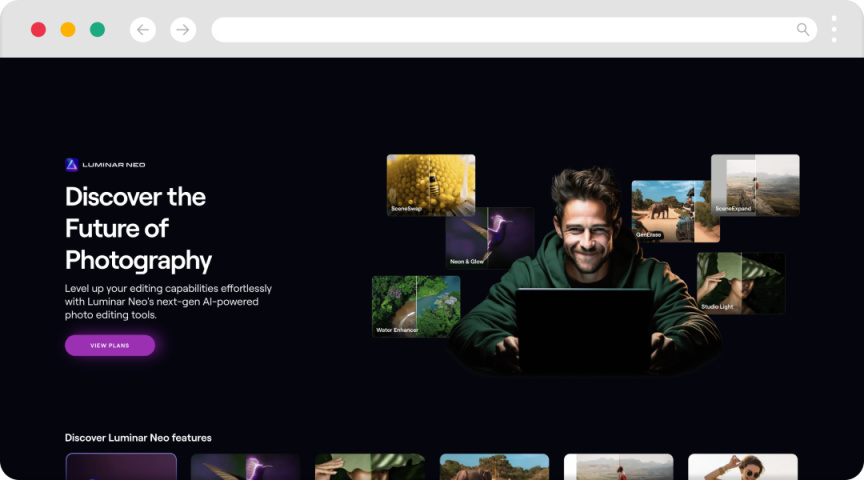The image size is (864, 480).
Task: Open the browser three-dot menu
Action: [x=834, y=29]
